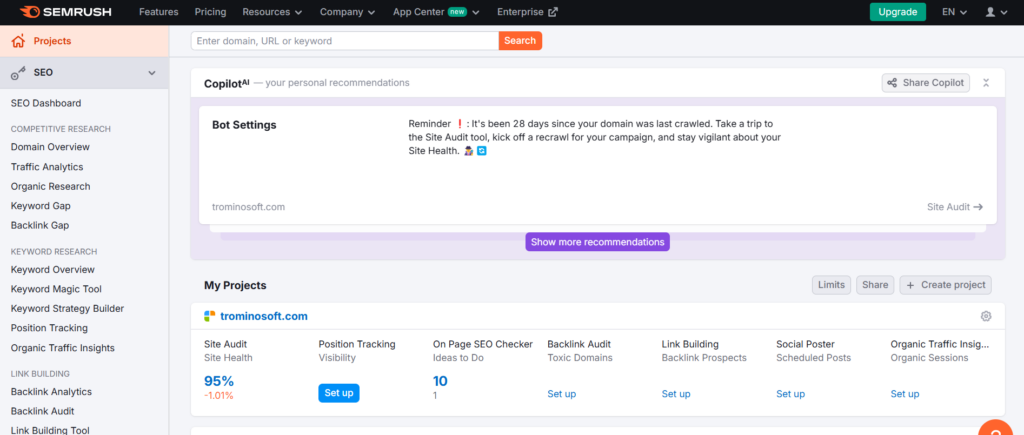Open the Pricing page
1024x435 pixels.
[x=210, y=12]
